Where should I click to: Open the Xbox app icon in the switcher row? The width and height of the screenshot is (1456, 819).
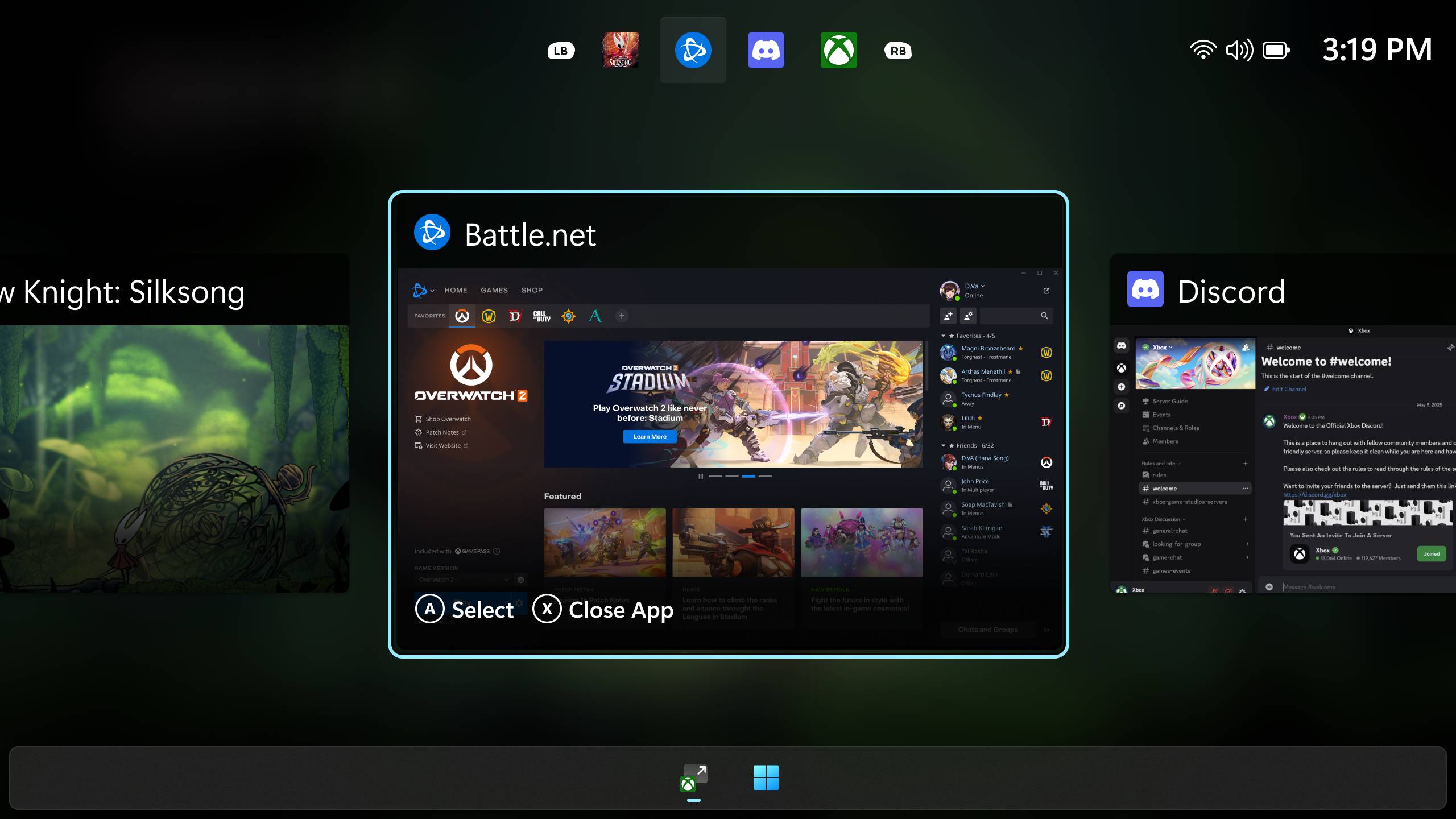click(x=839, y=50)
